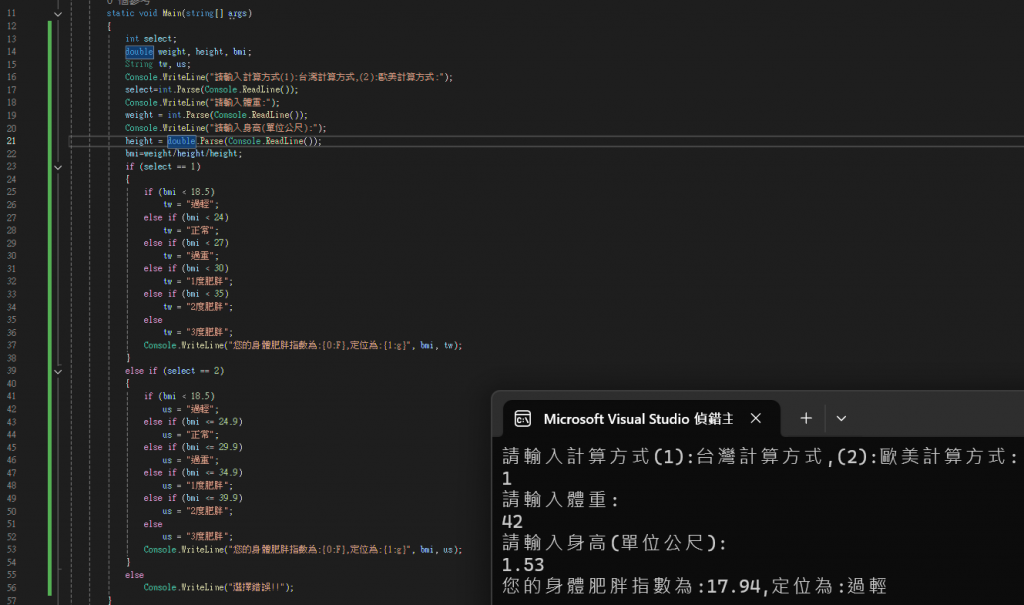Click 'else if (bmi <= 29.9)' condition
Viewport: 1024px width, 605px height.
click(x=193, y=447)
